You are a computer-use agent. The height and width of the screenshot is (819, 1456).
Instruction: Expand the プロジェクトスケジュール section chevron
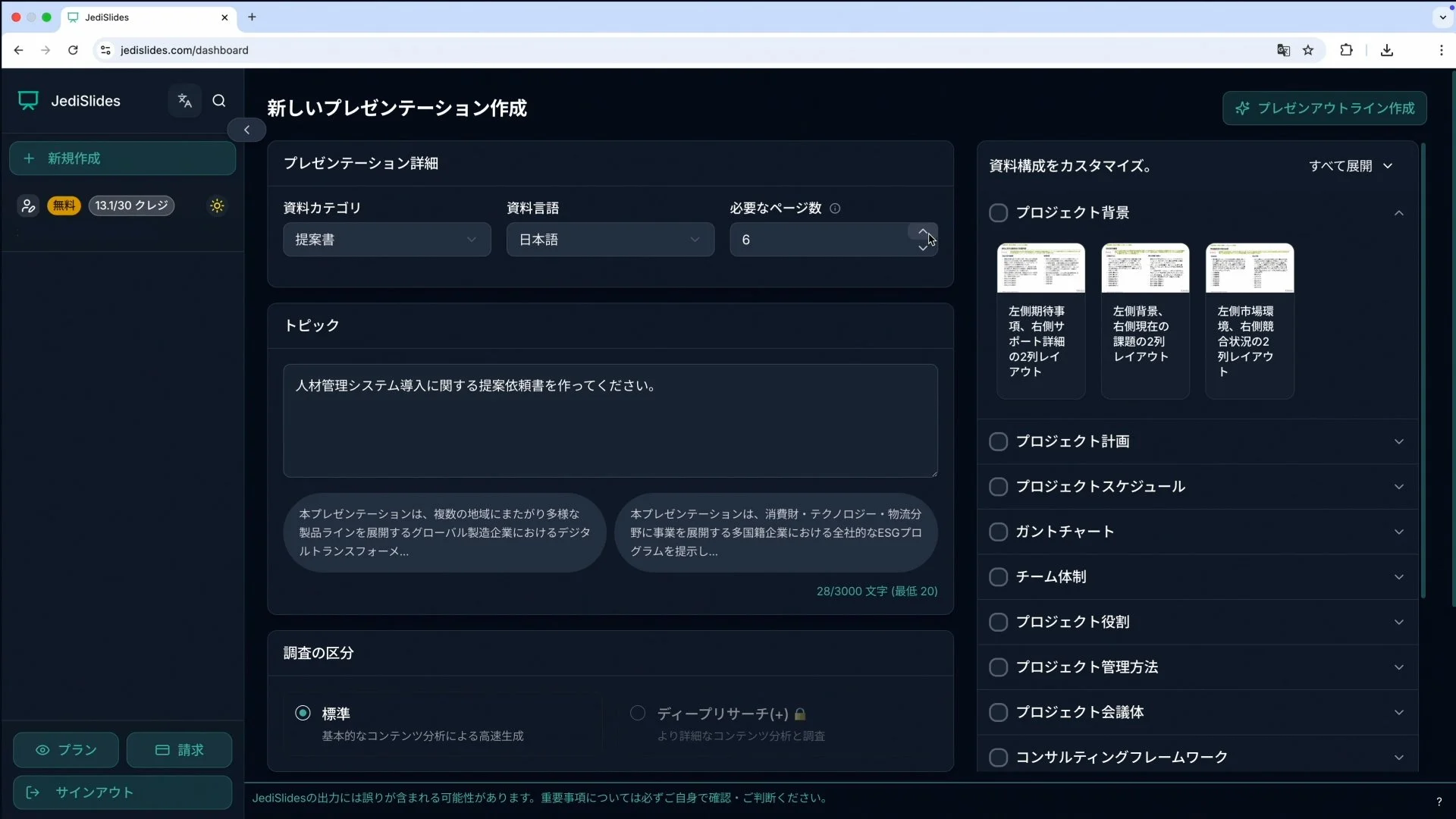(1398, 487)
